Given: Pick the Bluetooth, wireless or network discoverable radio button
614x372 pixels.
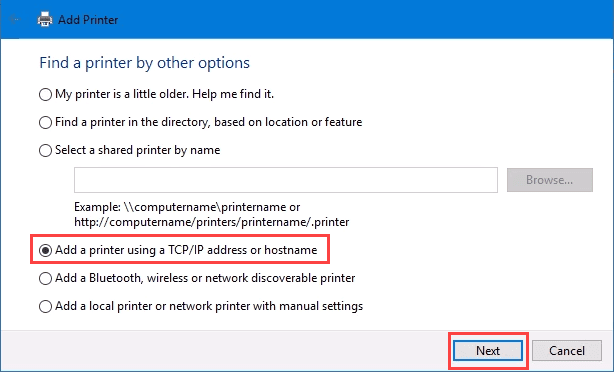Looking at the screenshot, I should (x=45, y=278).
